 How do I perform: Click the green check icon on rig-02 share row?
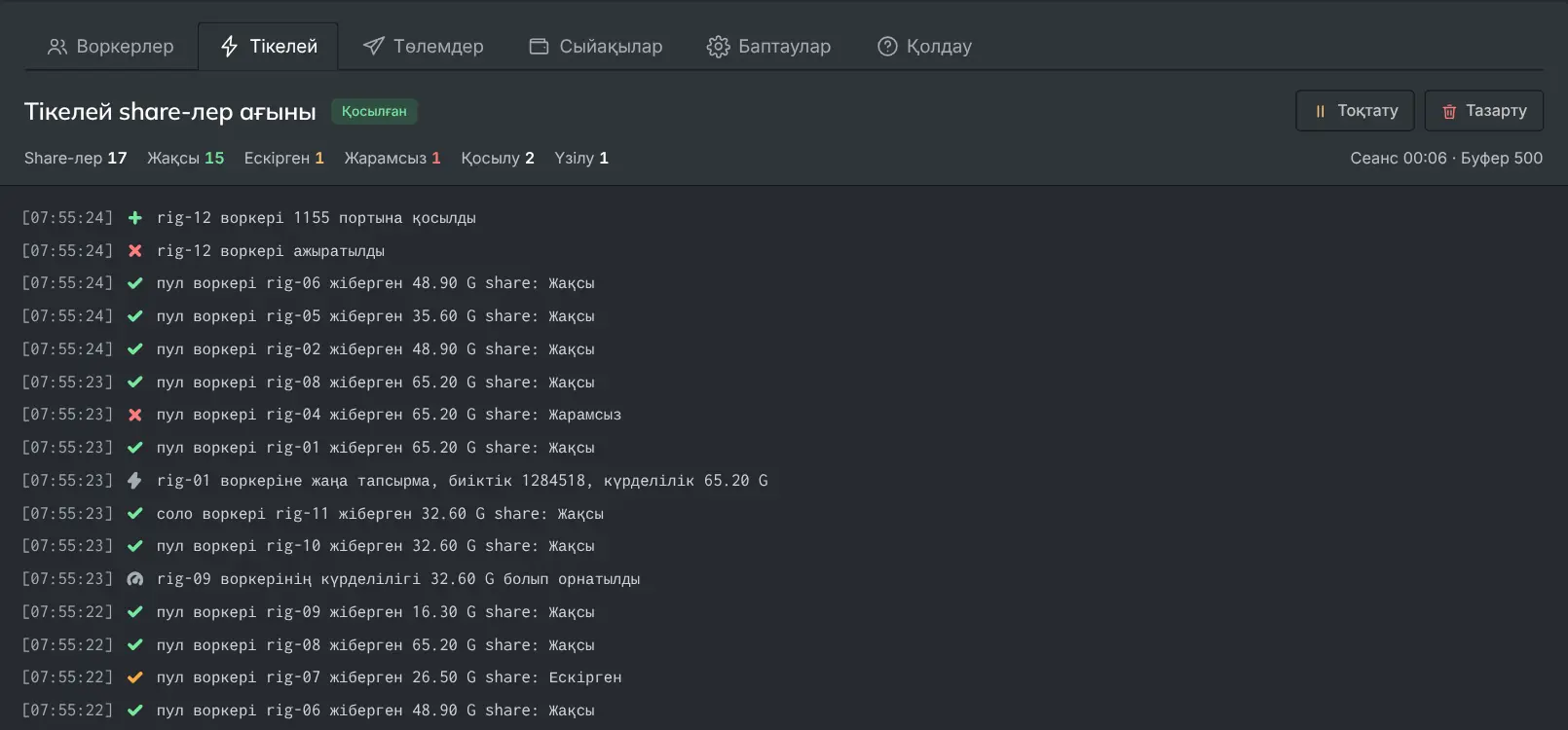135,349
